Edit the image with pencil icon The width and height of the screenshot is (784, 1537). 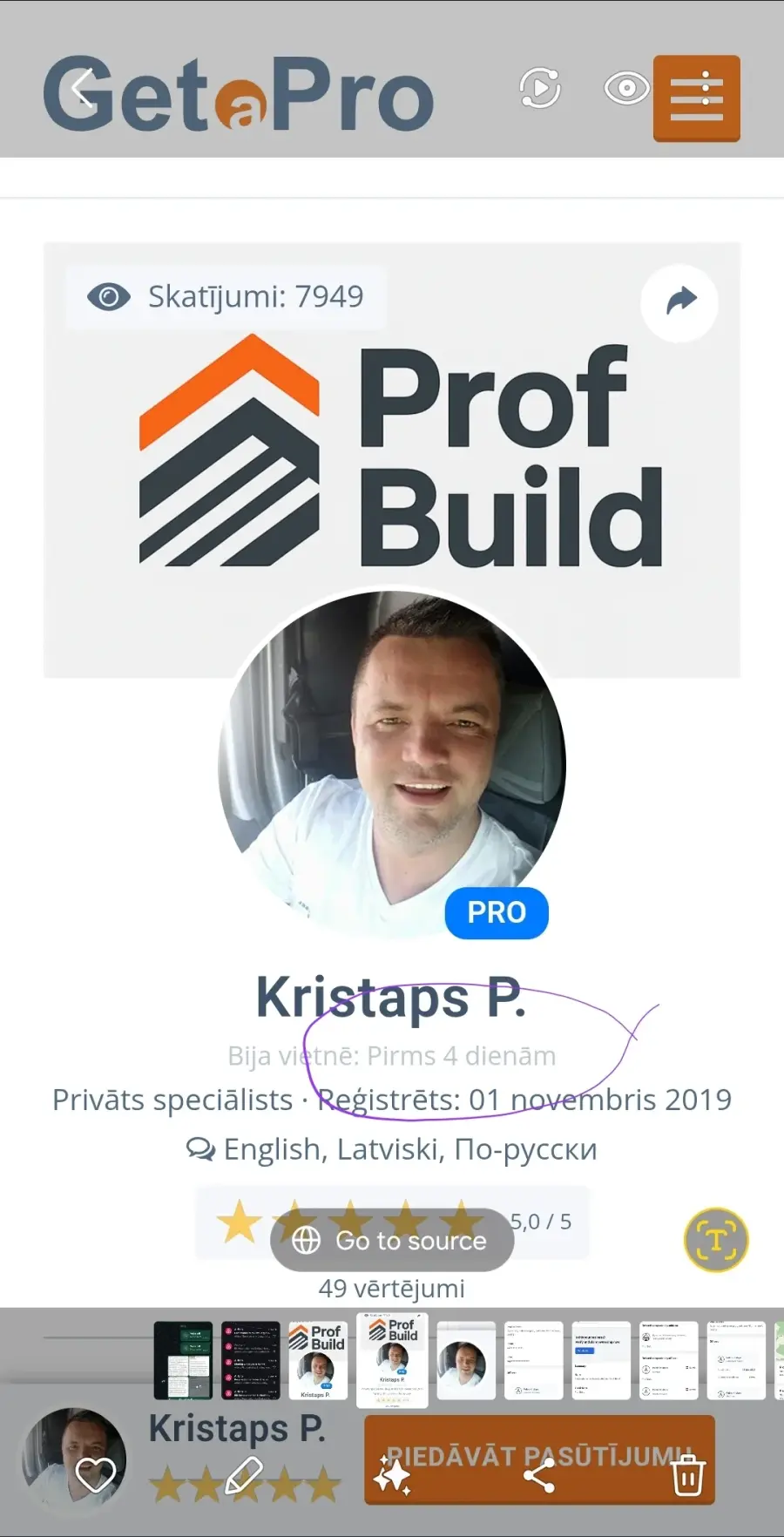[244, 1475]
